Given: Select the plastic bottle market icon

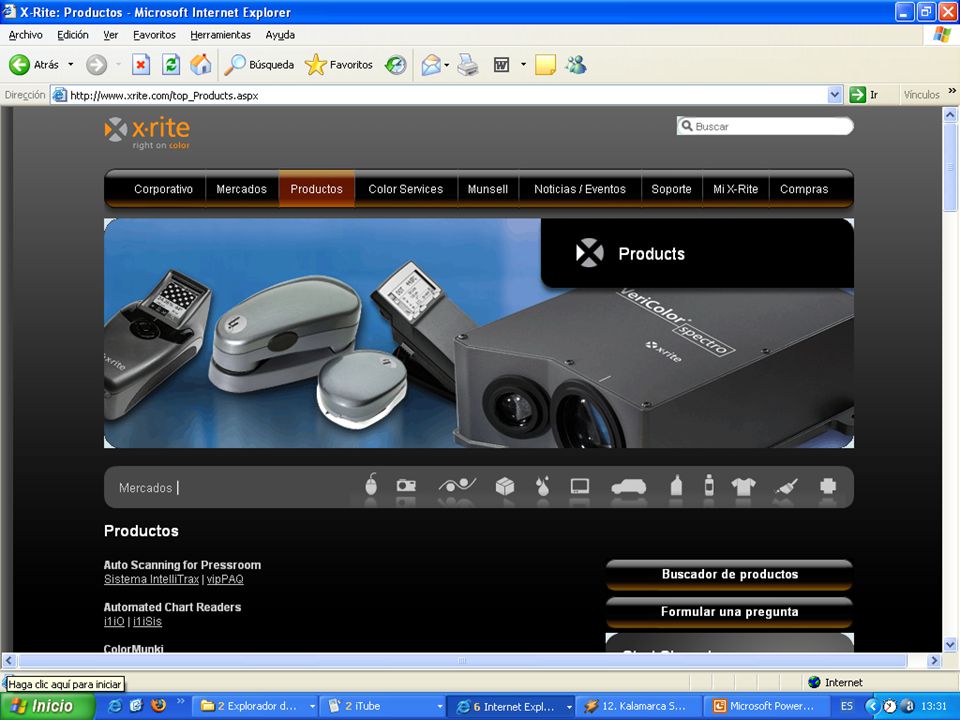Looking at the screenshot, I should [676, 486].
